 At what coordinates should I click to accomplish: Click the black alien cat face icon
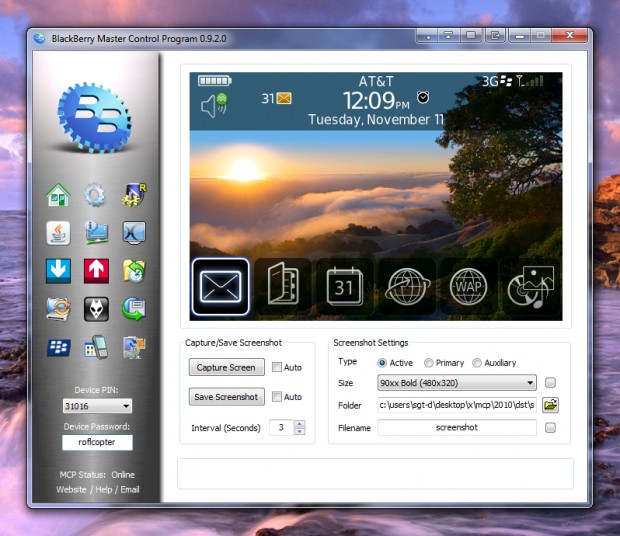(x=96, y=309)
